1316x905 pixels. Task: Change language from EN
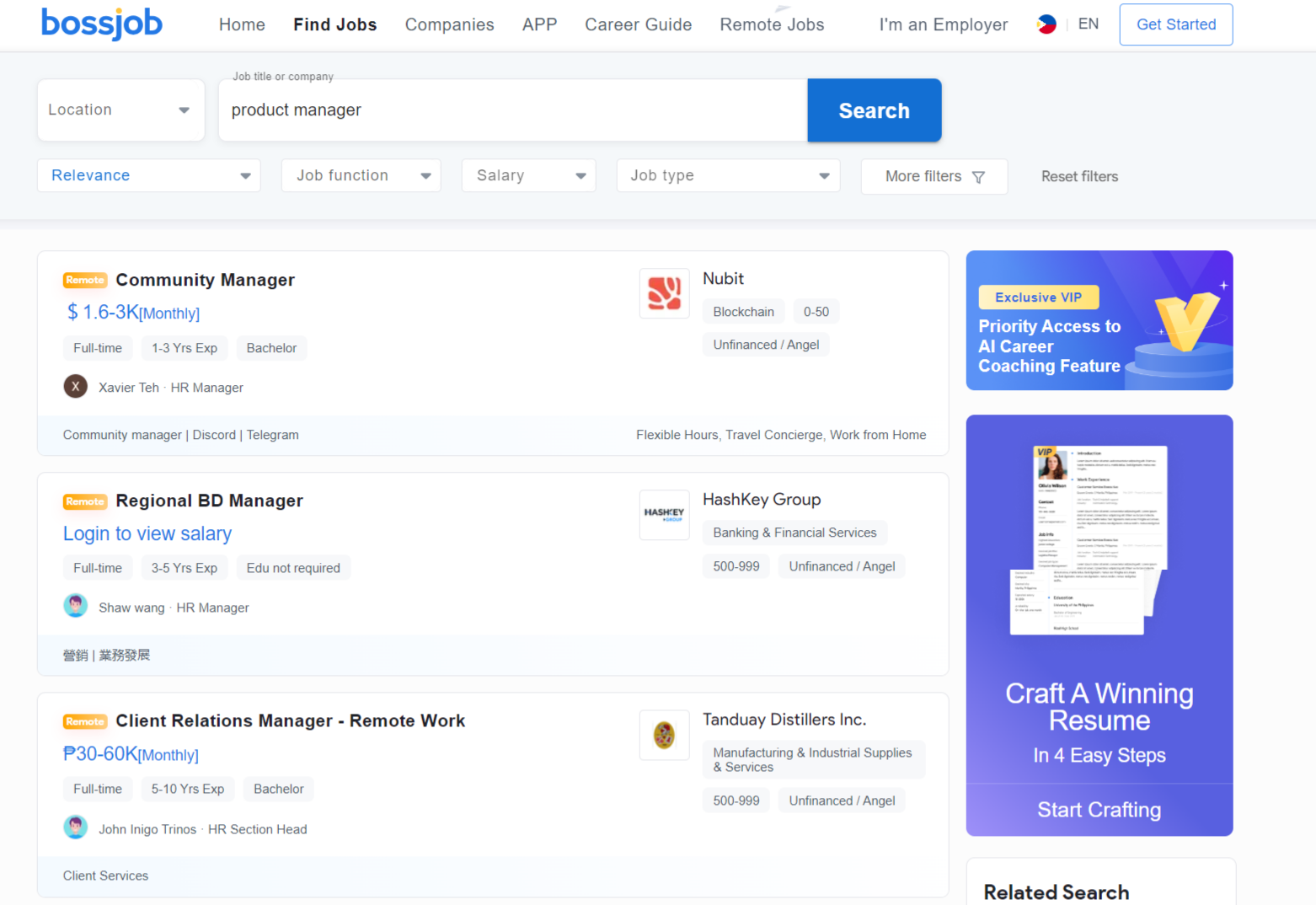point(1089,24)
